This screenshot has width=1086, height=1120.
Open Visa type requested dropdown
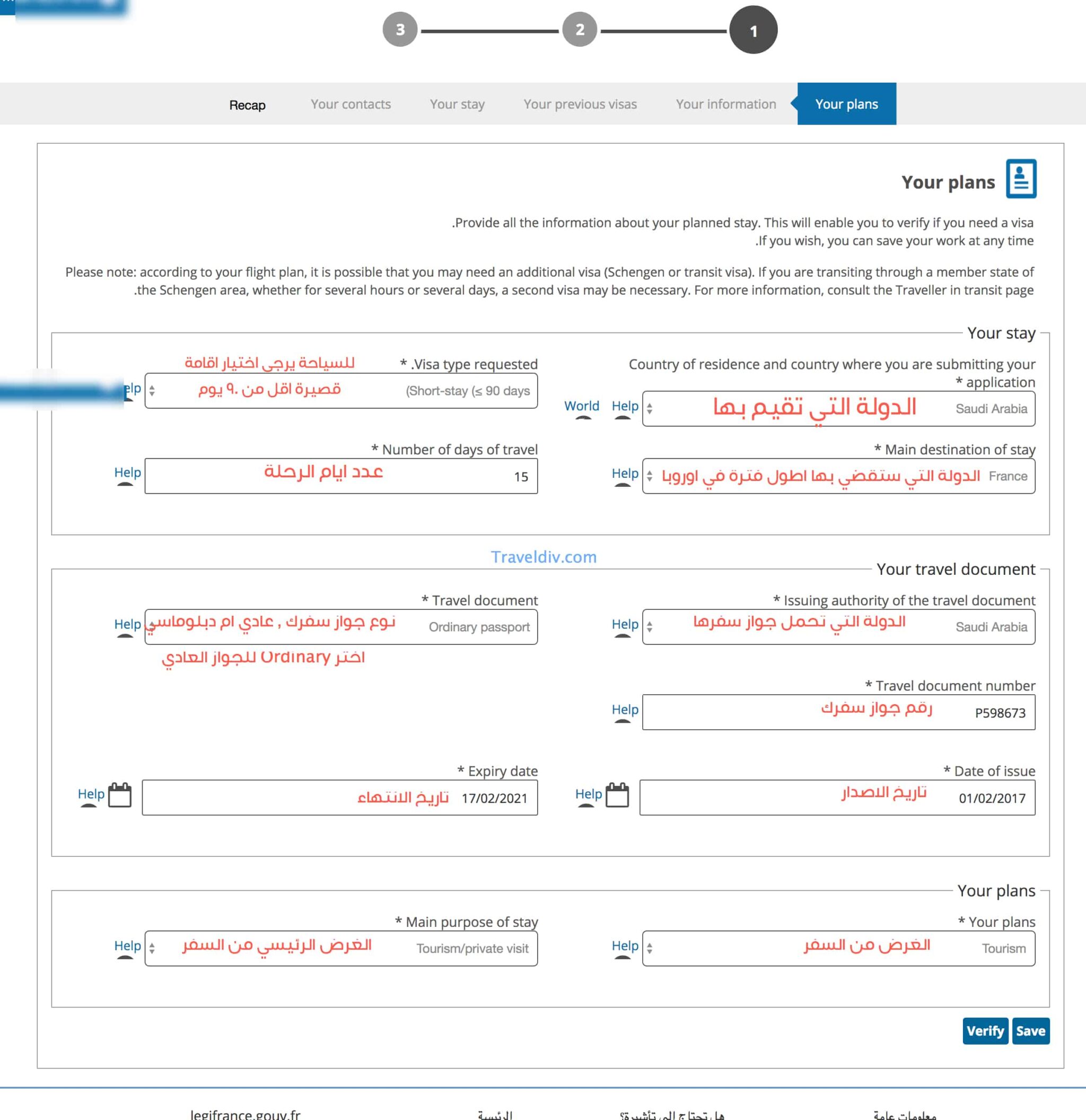341,391
